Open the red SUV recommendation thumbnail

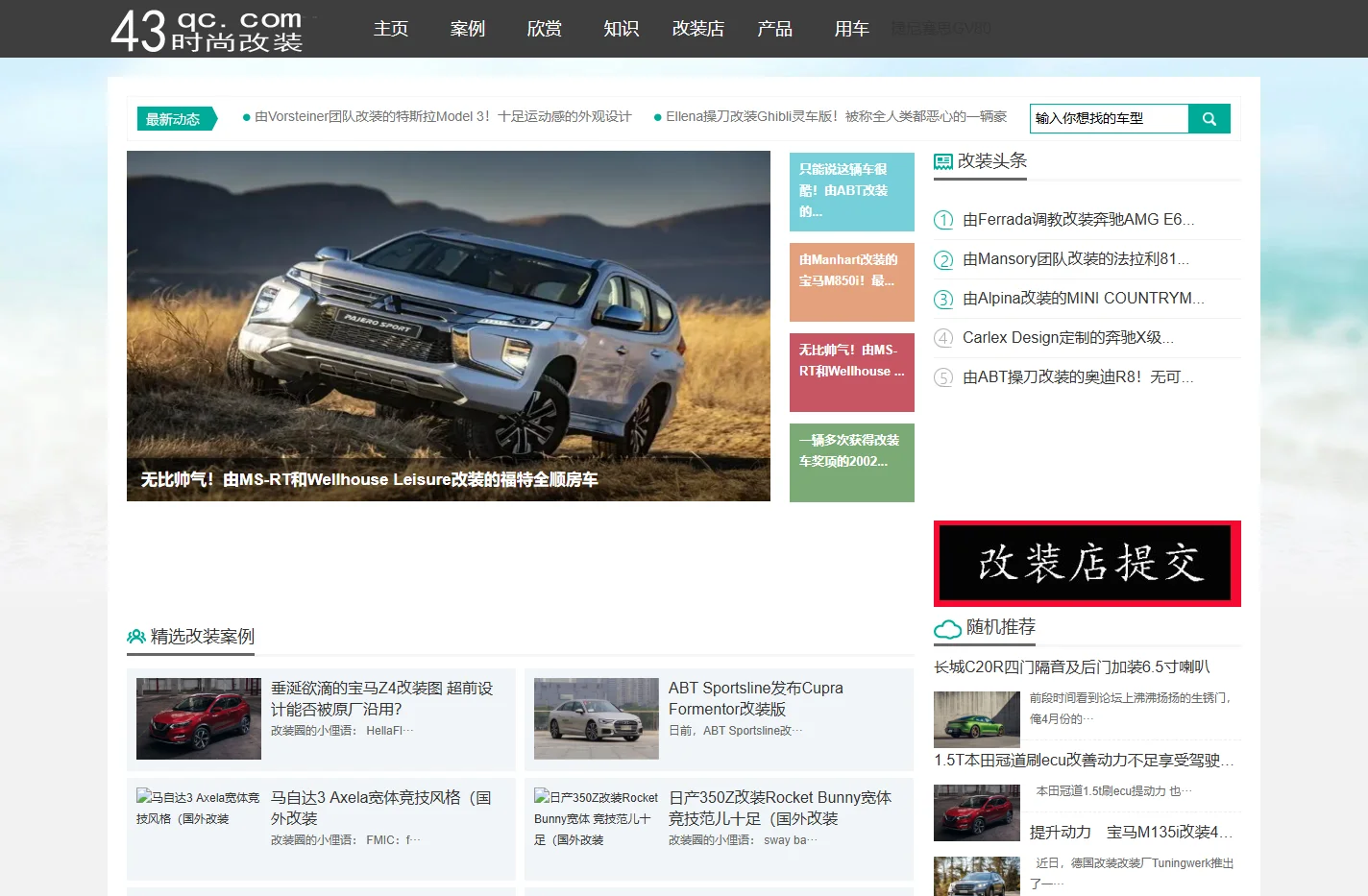tap(977, 812)
